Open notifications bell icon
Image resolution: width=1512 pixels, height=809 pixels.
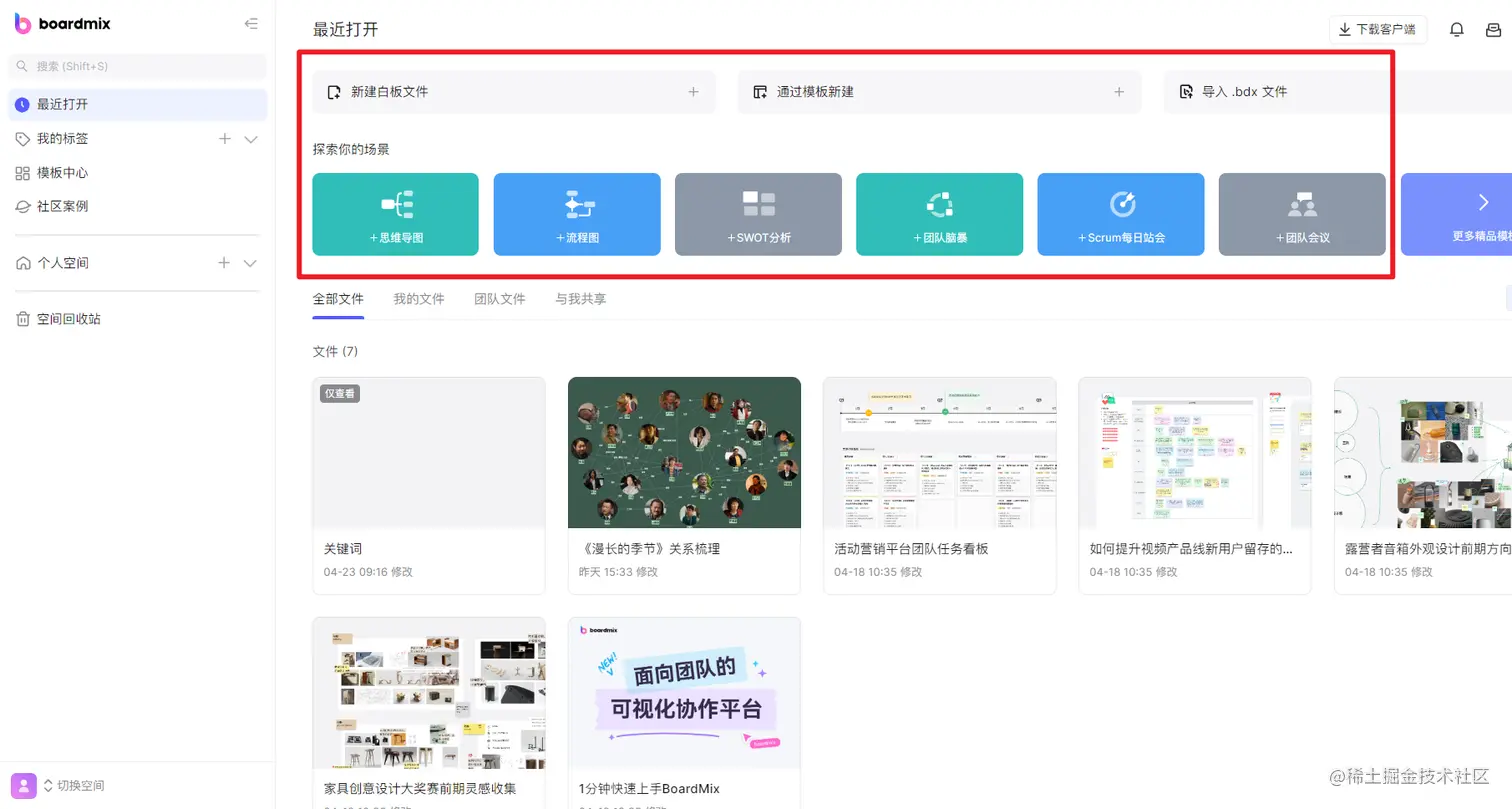point(1457,30)
